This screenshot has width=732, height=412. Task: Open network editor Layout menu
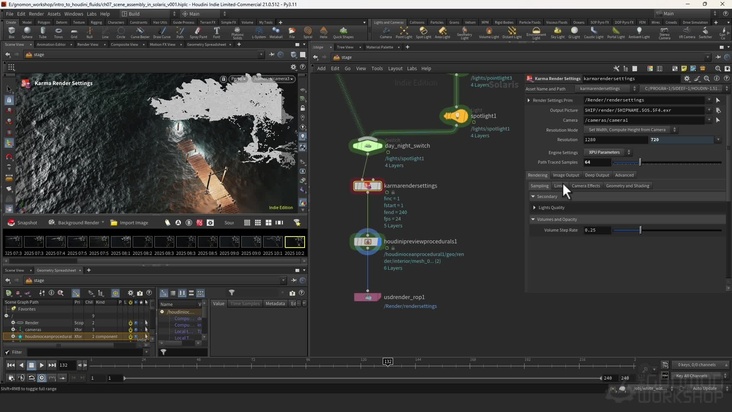click(395, 69)
